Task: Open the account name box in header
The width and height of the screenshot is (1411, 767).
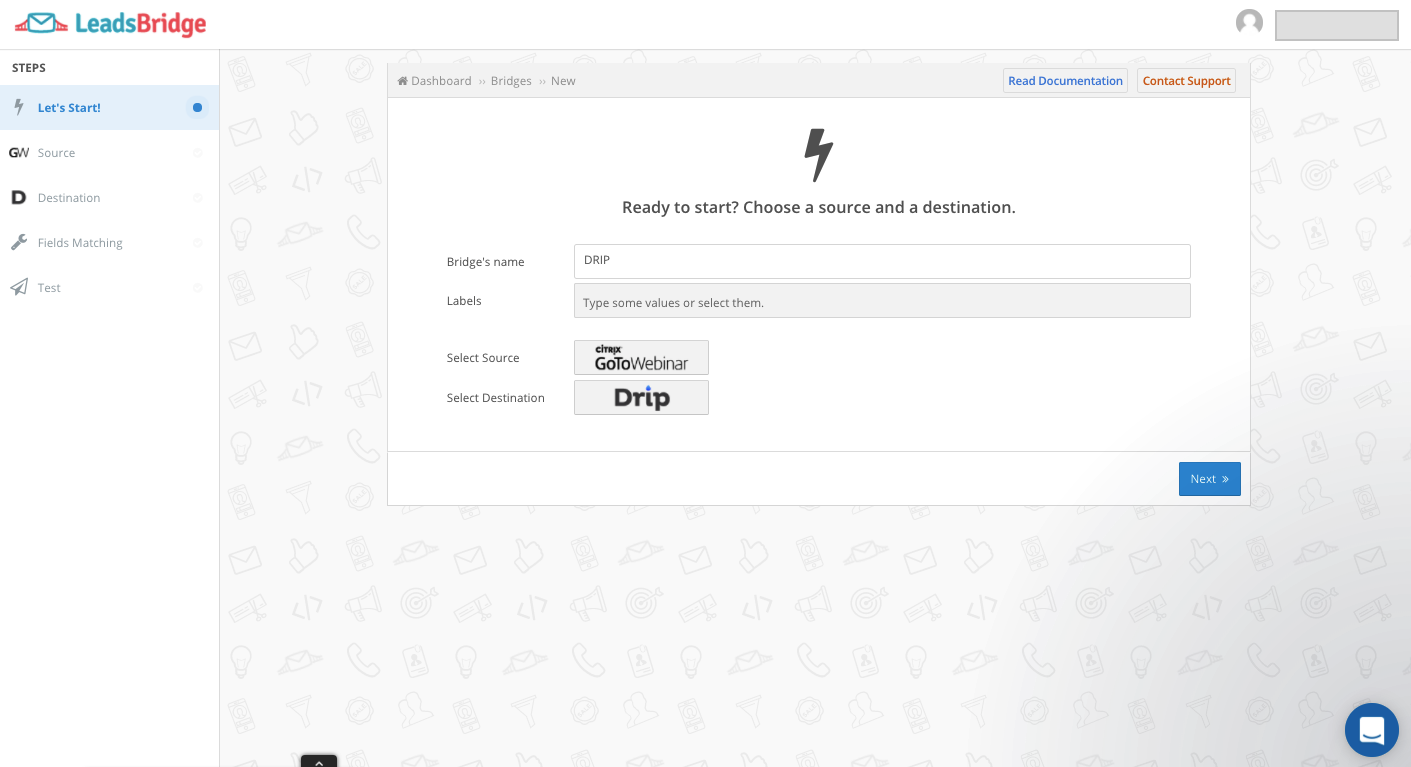Action: click(x=1336, y=25)
